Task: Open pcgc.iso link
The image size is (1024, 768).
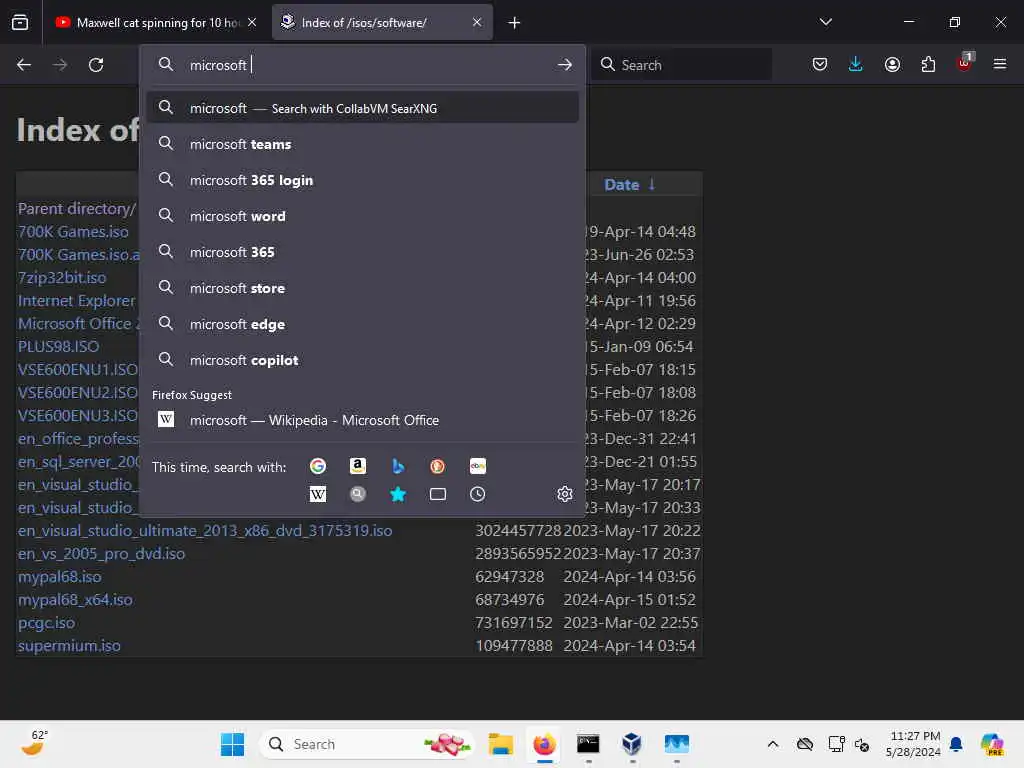Action: (x=46, y=623)
